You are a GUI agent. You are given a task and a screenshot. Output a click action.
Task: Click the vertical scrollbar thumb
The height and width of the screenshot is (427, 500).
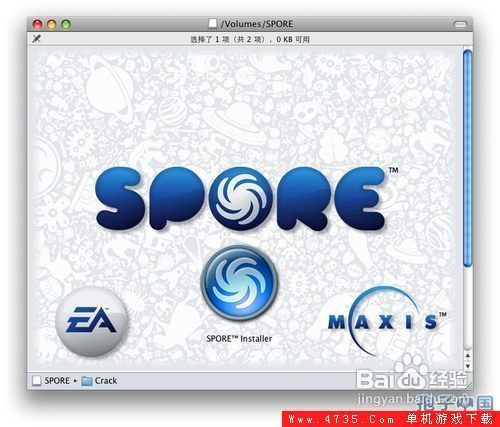click(467, 158)
